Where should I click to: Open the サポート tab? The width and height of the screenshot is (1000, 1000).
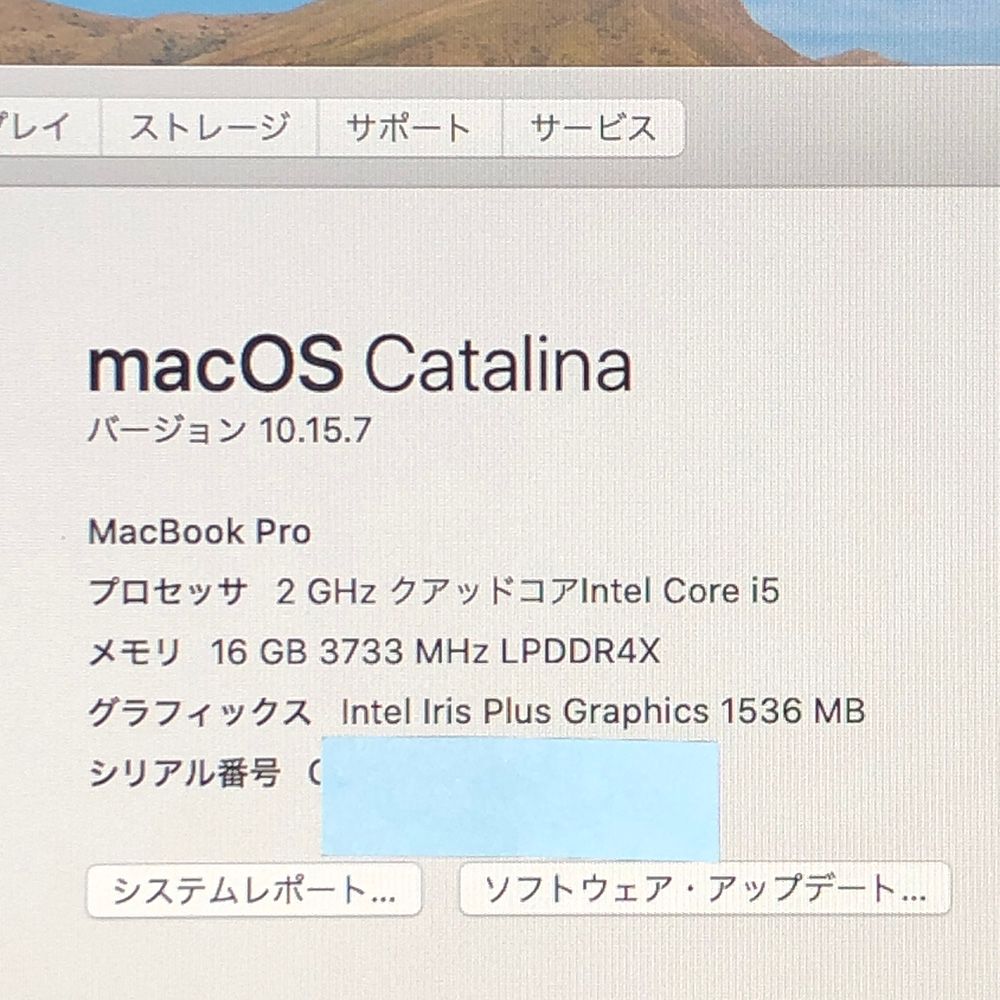(x=409, y=127)
